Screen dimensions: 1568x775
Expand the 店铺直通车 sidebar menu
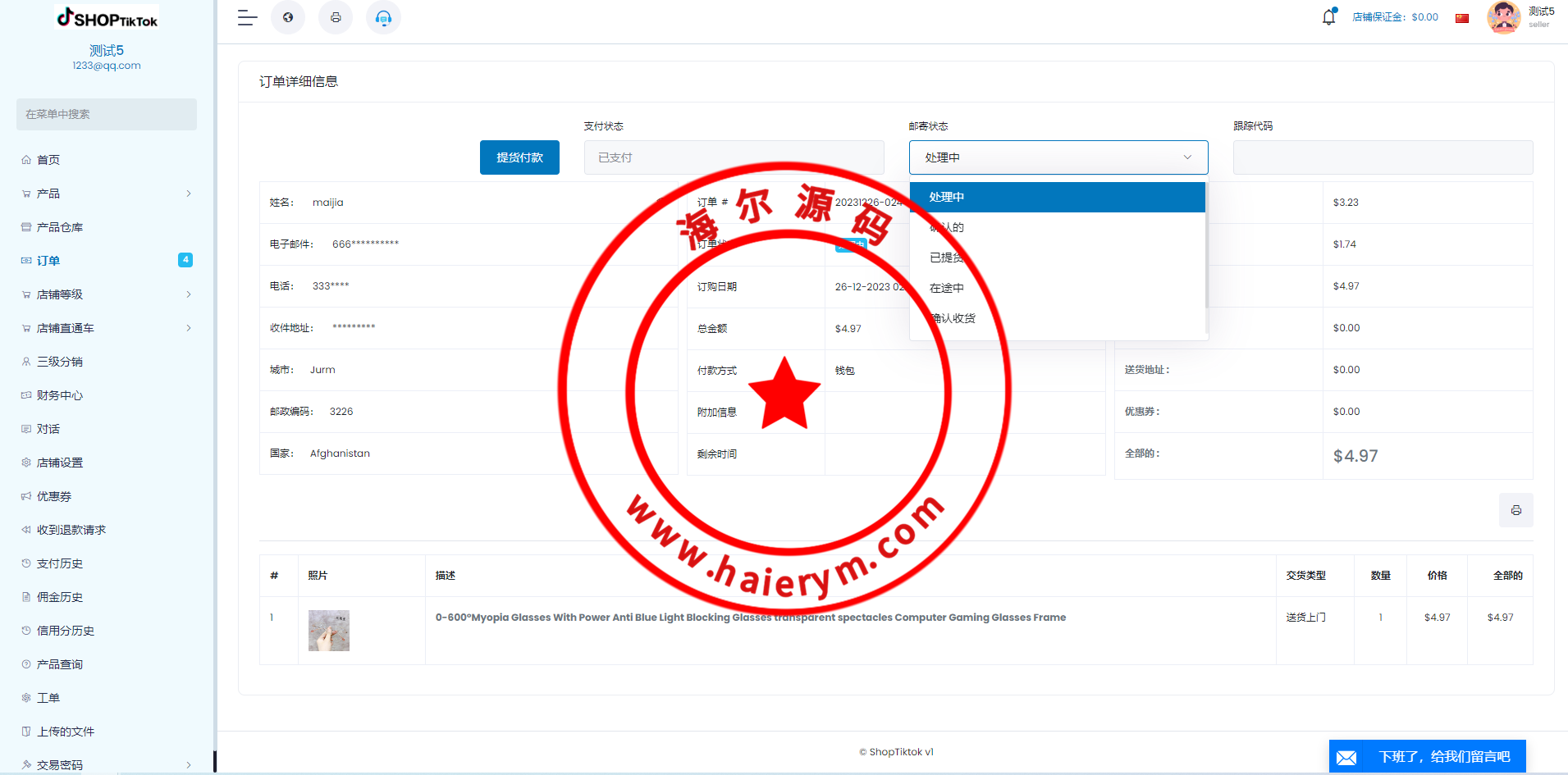pos(107,328)
